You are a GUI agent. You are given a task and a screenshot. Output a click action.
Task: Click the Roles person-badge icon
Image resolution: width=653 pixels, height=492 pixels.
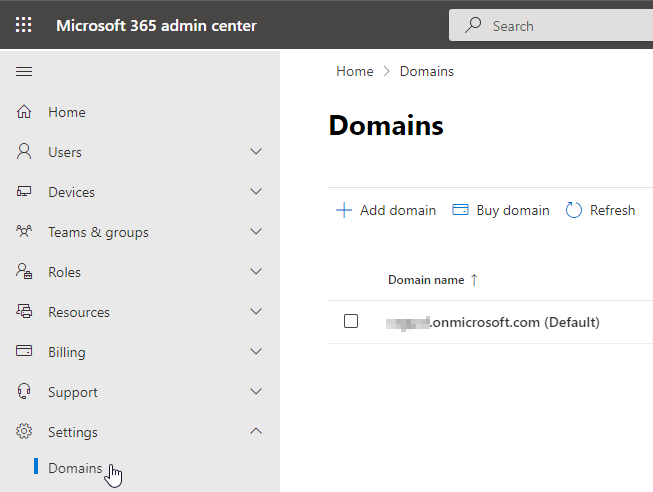[24, 271]
